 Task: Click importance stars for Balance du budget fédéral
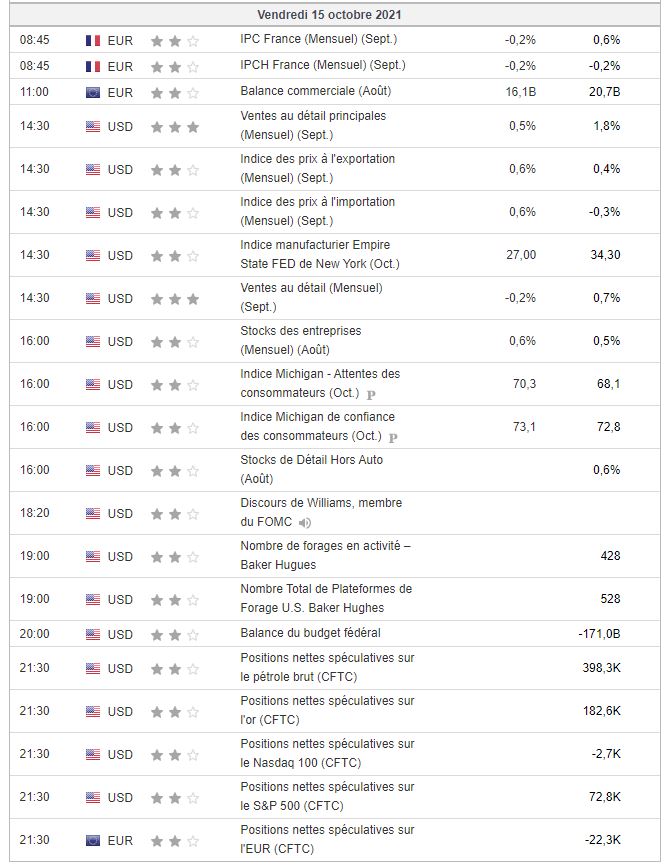pos(174,634)
